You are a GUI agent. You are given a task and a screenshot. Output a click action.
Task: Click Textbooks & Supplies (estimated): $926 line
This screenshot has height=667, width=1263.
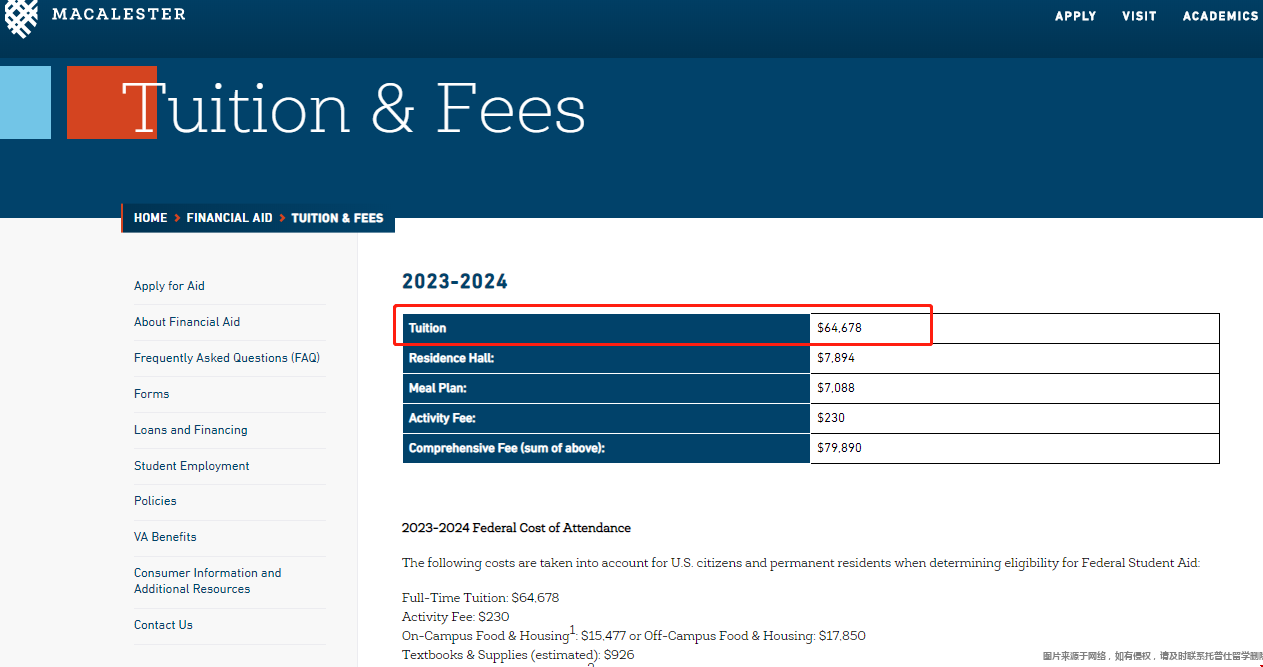(x=518, y=655)
